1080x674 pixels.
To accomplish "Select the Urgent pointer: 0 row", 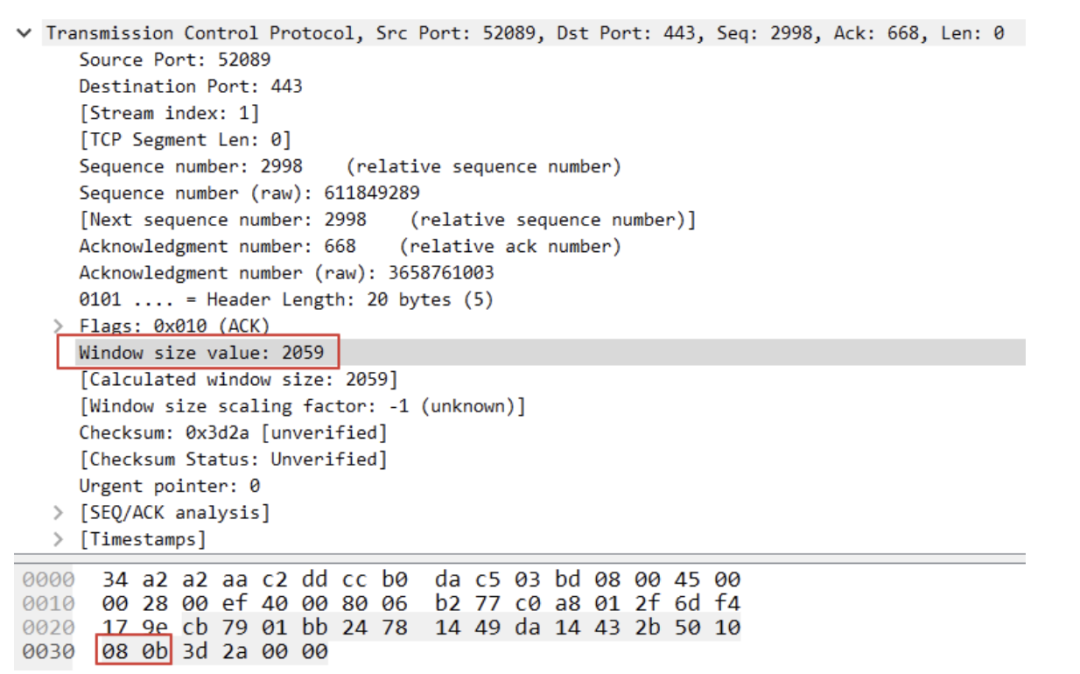I will (x=169, y=486).
